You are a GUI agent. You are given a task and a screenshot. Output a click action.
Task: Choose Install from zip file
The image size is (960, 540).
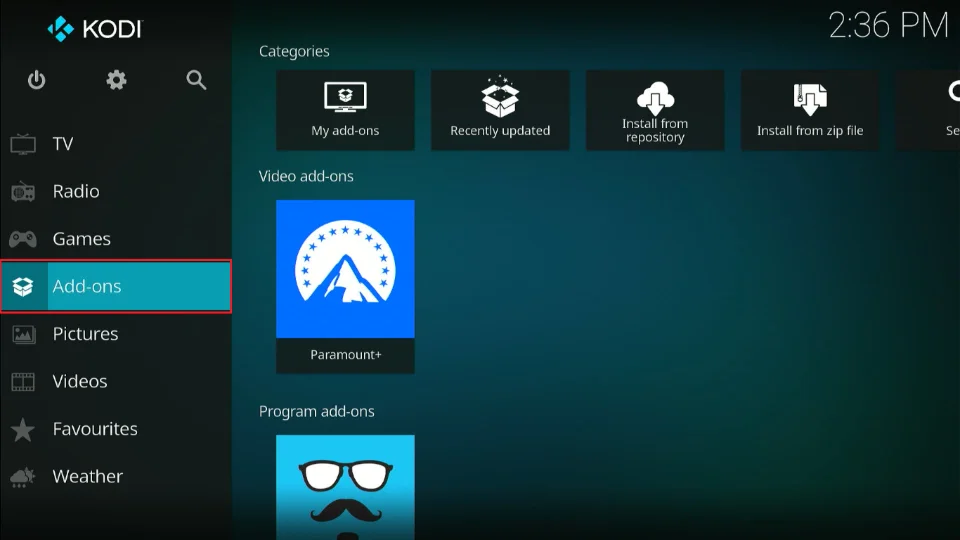pos(810,110)
